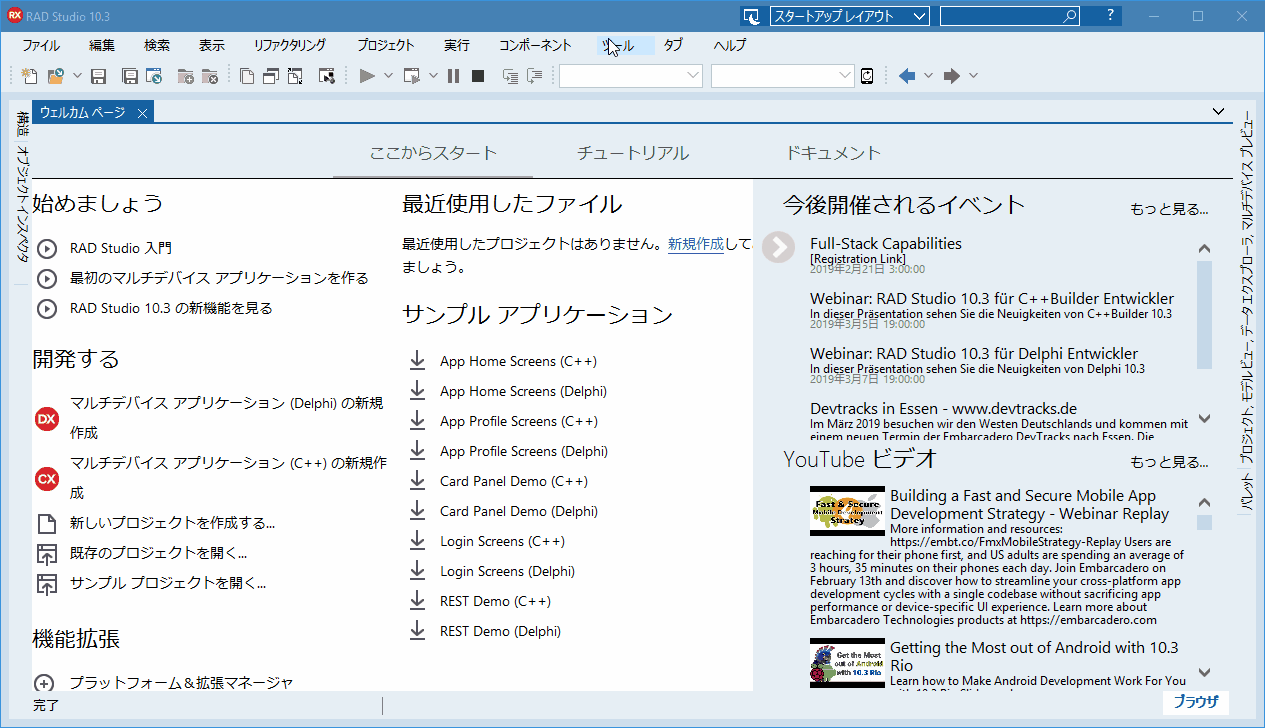Close the ウェルカム ページ tab
The height and width of the screenshot is (728, 1265).
point(143,113)
